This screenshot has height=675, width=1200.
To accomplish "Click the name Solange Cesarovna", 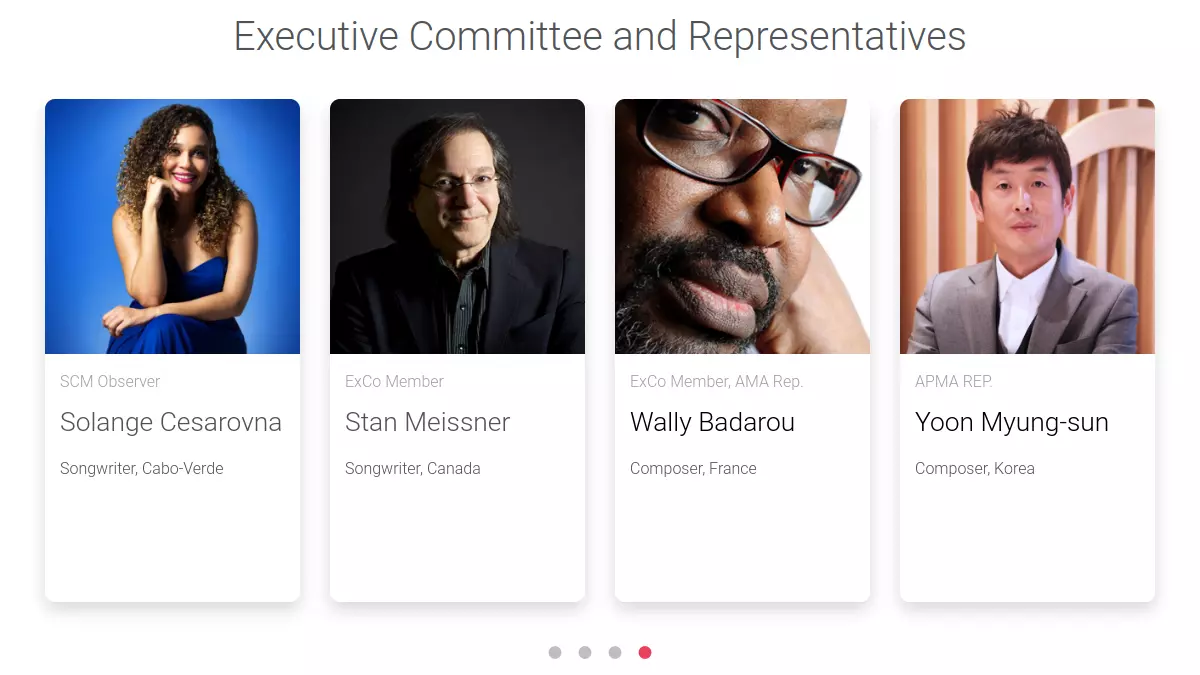I will click(x=171, y=422).
